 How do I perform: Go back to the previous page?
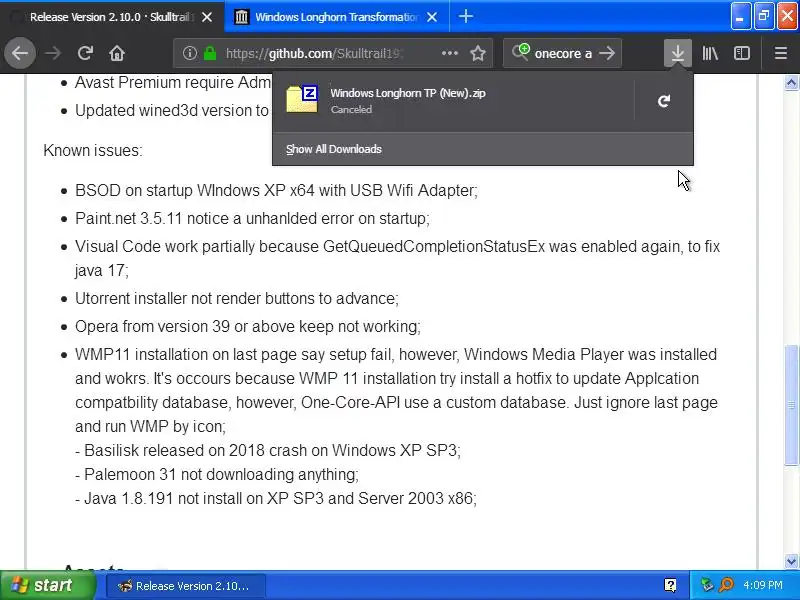pos(20,53)
